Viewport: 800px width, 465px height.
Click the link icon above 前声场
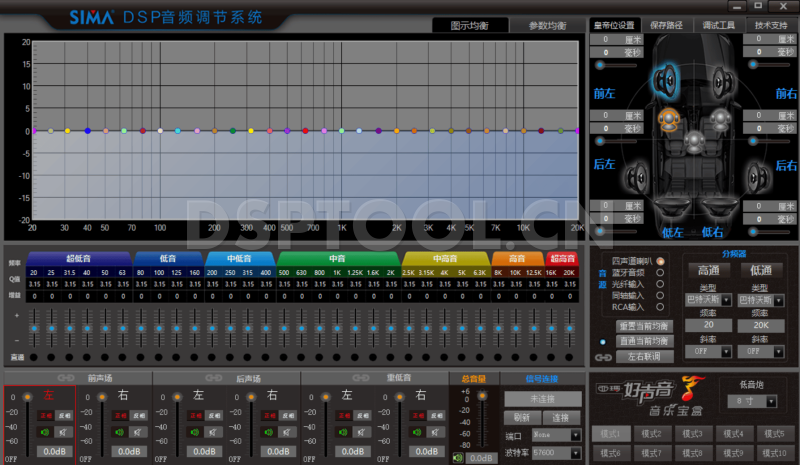tap(67, 377)
